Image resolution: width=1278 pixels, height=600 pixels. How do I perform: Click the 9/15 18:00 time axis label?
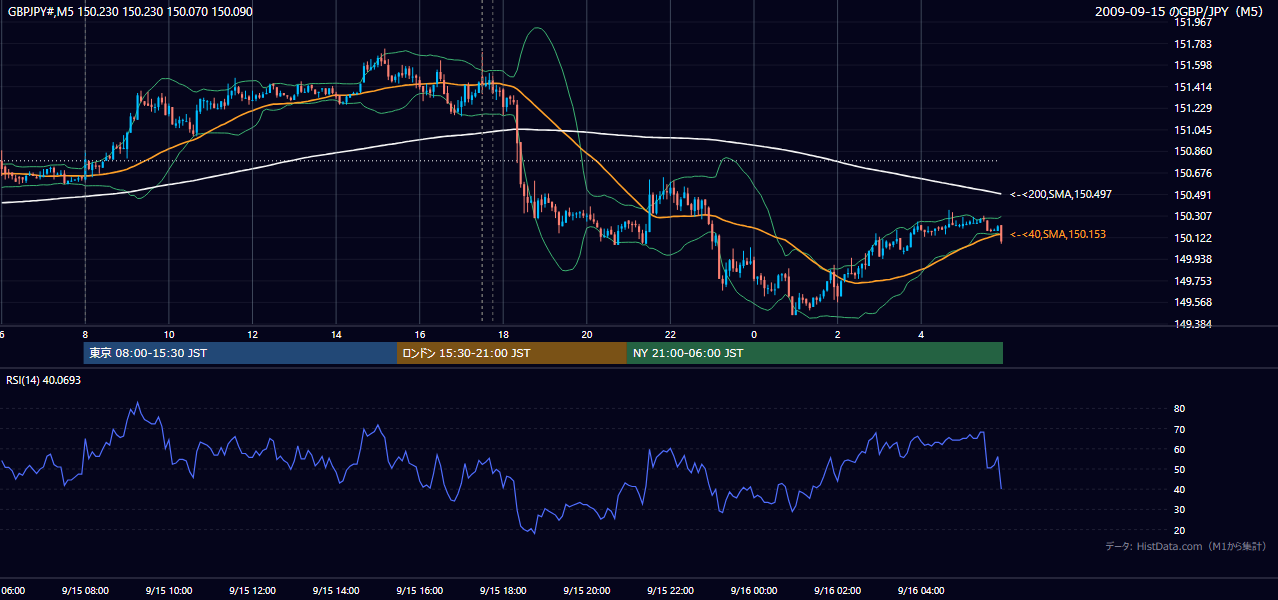point(503,590)
